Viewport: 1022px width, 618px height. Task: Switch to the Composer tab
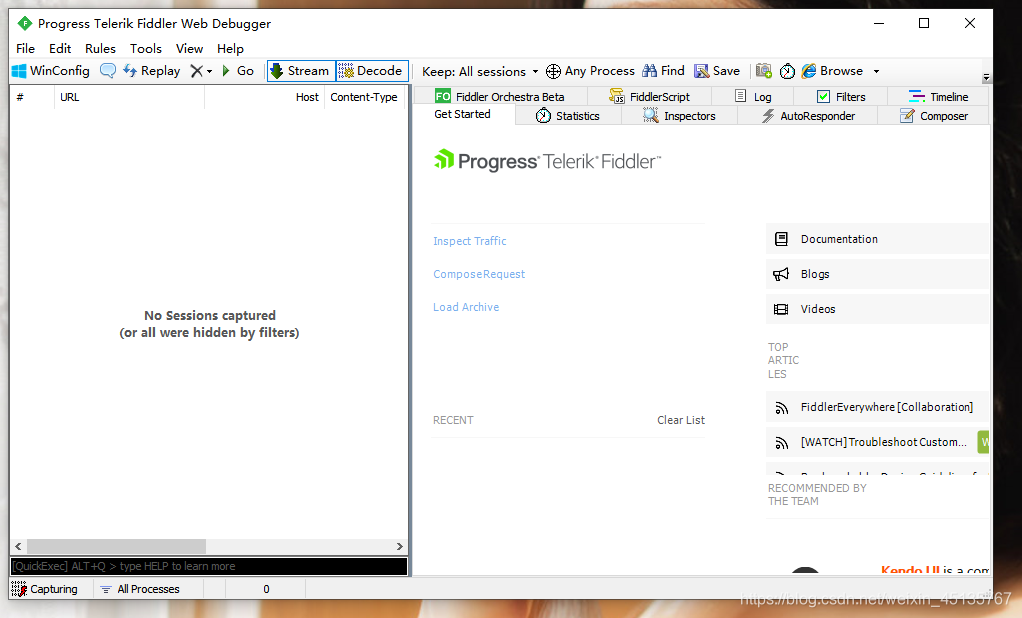pyautogui.click(x=933, y=116)
